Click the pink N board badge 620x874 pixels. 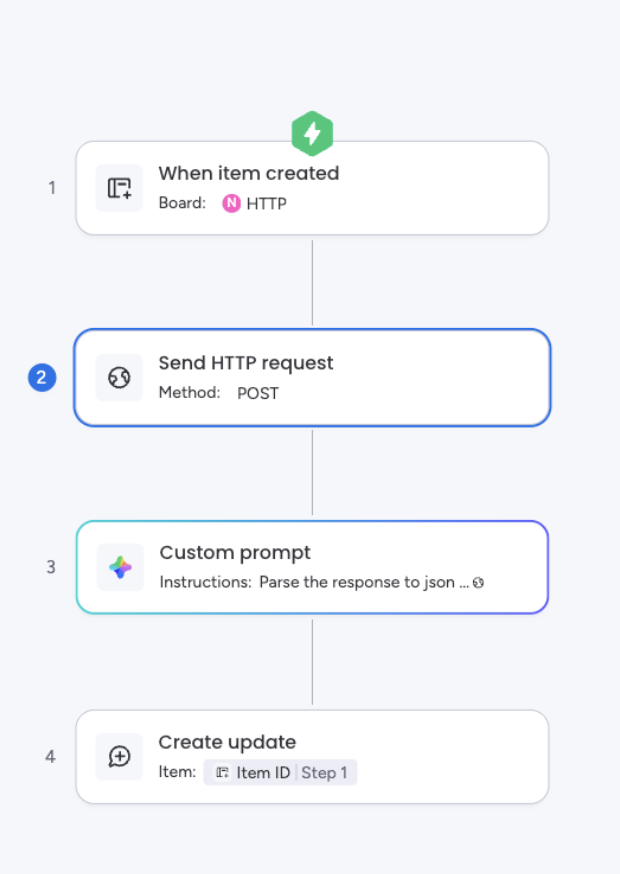231,203
